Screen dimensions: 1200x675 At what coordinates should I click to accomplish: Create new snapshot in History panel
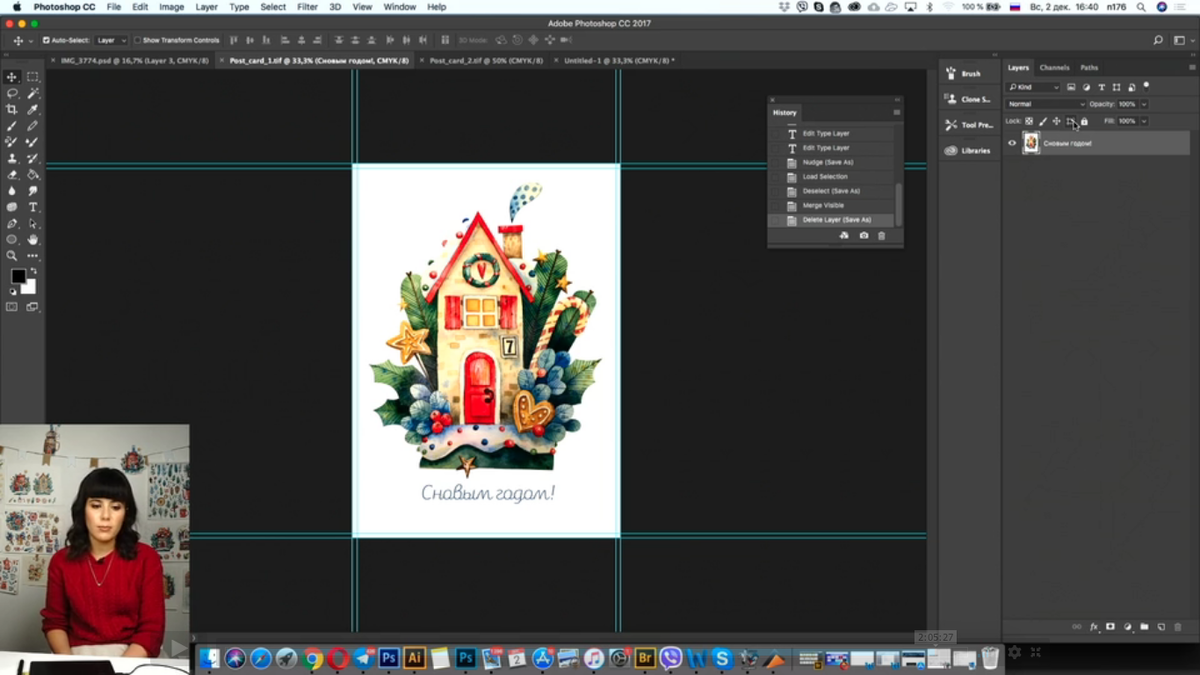(x=864, y=235)
